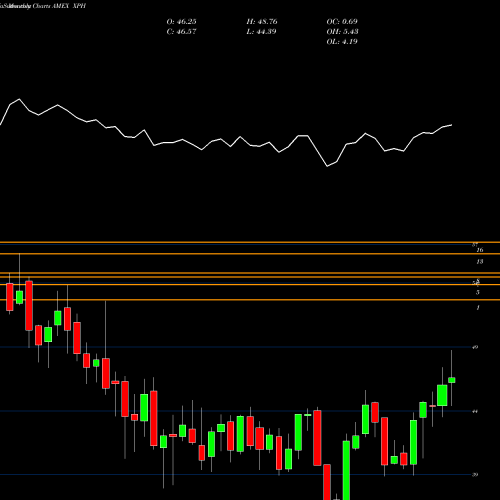Click the 49 price axis label
Viewport: 500px width, 500px height.
point(475,347)
